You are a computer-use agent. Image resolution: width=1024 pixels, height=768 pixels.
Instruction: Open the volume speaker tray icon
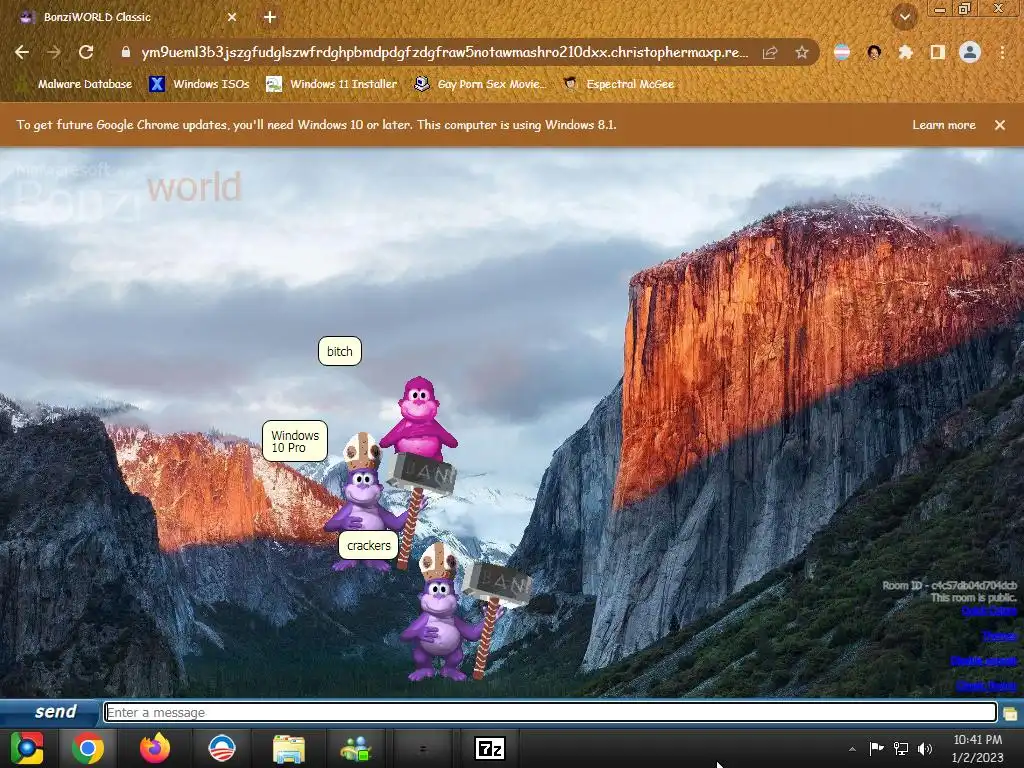pos(925,748)
